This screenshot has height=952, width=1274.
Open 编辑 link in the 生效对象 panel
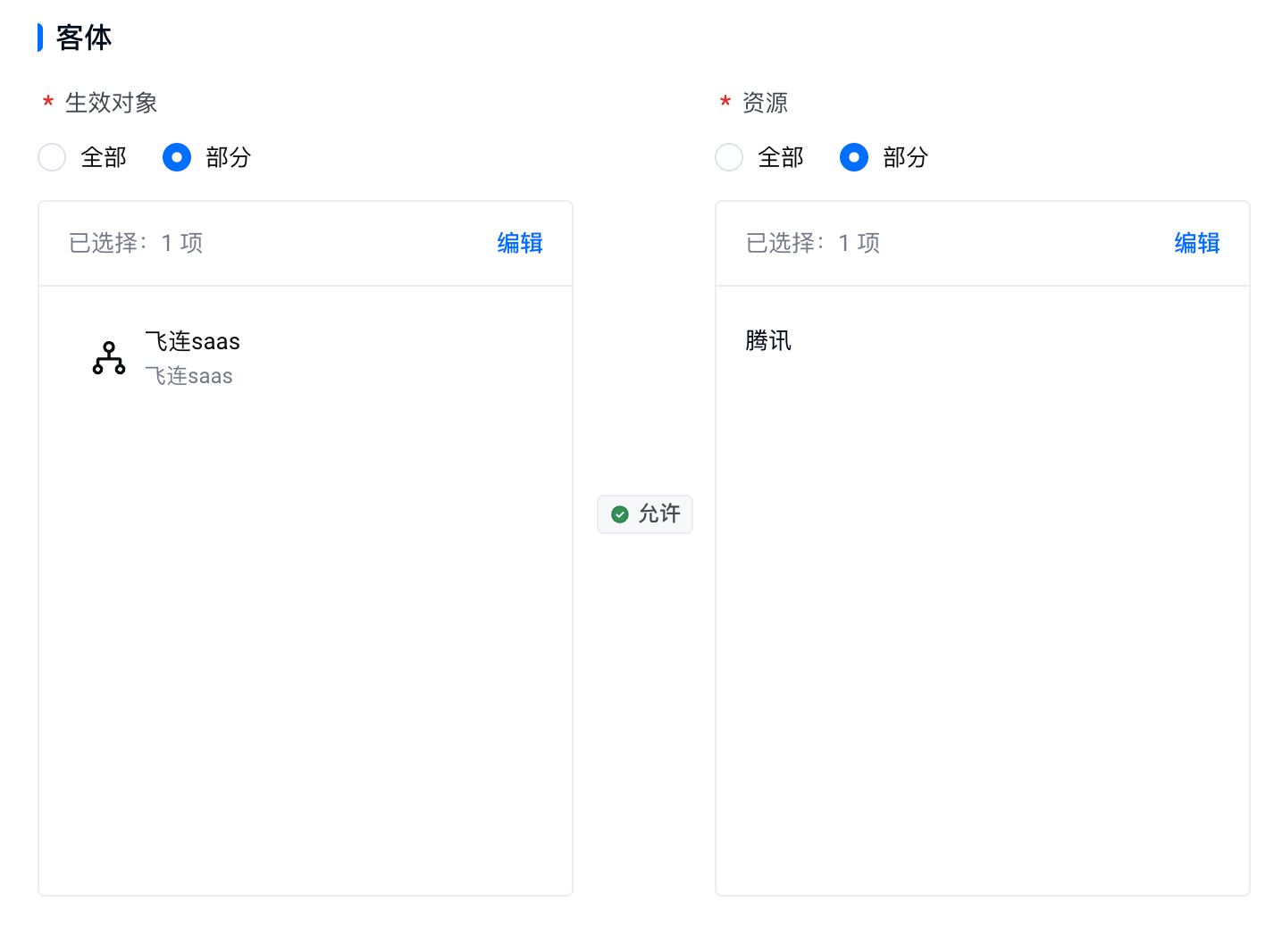pyautogui.click(x=520, y=243)
